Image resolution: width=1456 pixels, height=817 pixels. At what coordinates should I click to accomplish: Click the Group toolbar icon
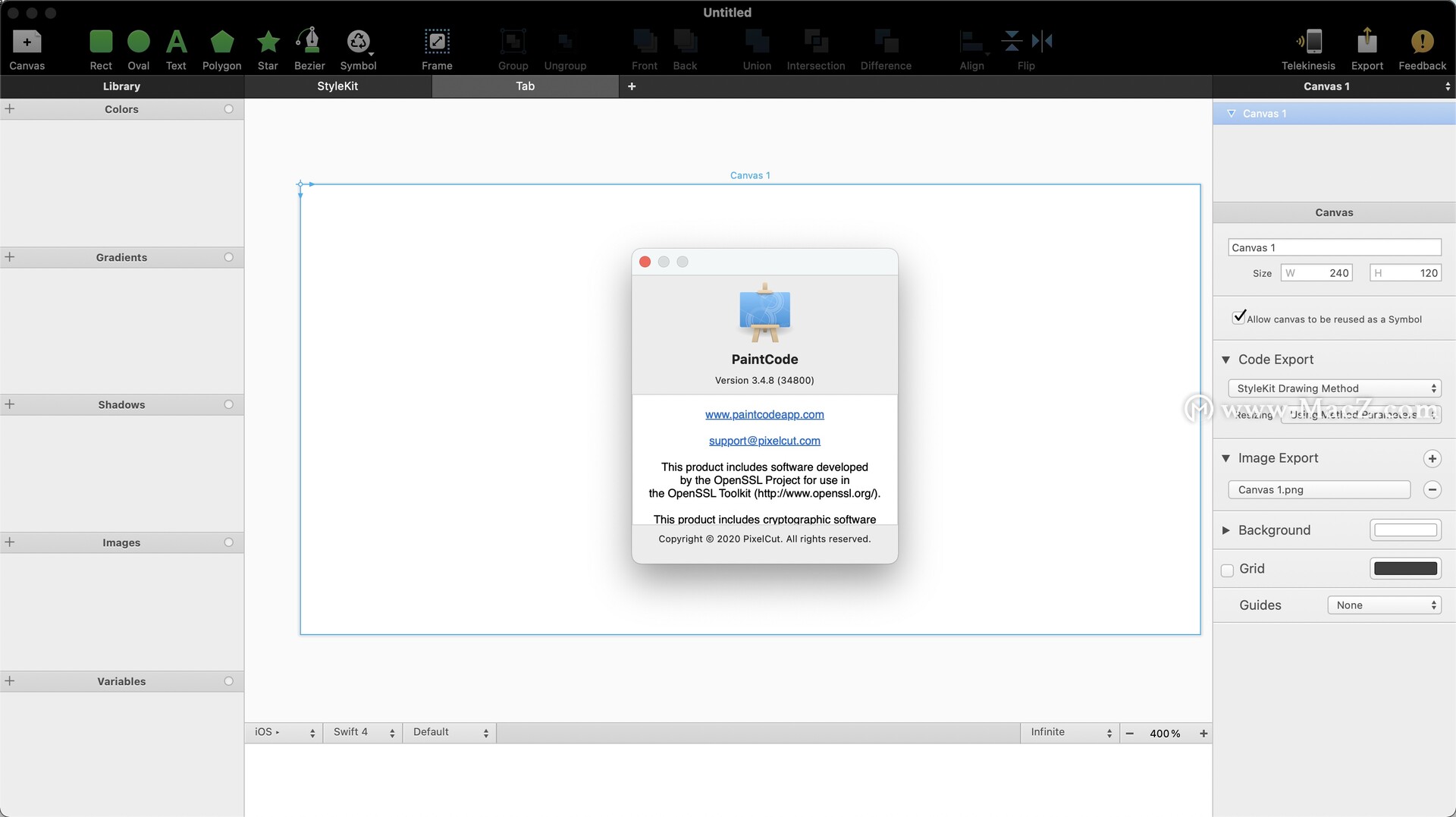(x=513, y=49)
